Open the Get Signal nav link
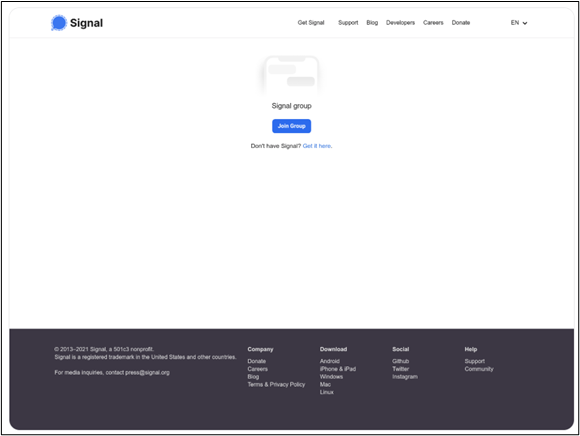Screen dimensions: 580x436 (311, 23)
